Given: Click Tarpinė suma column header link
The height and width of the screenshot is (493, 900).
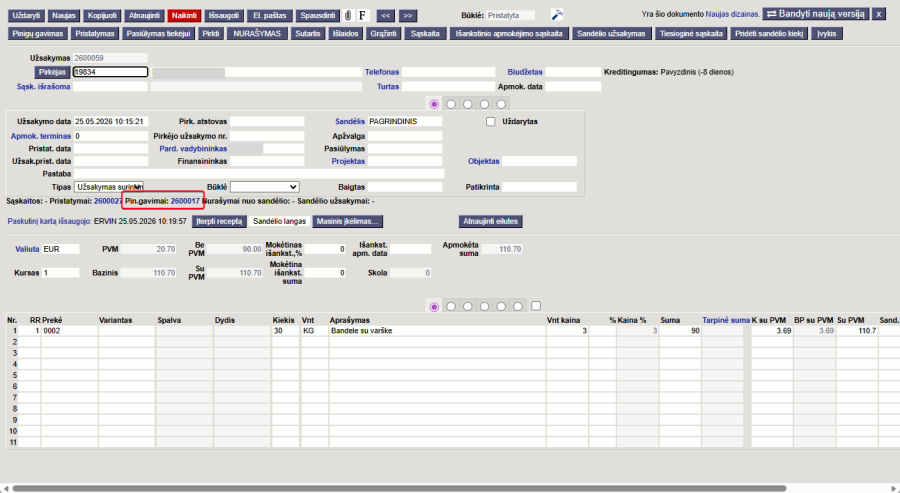Looking at the screenshot, I should click(x=726, y=320).
